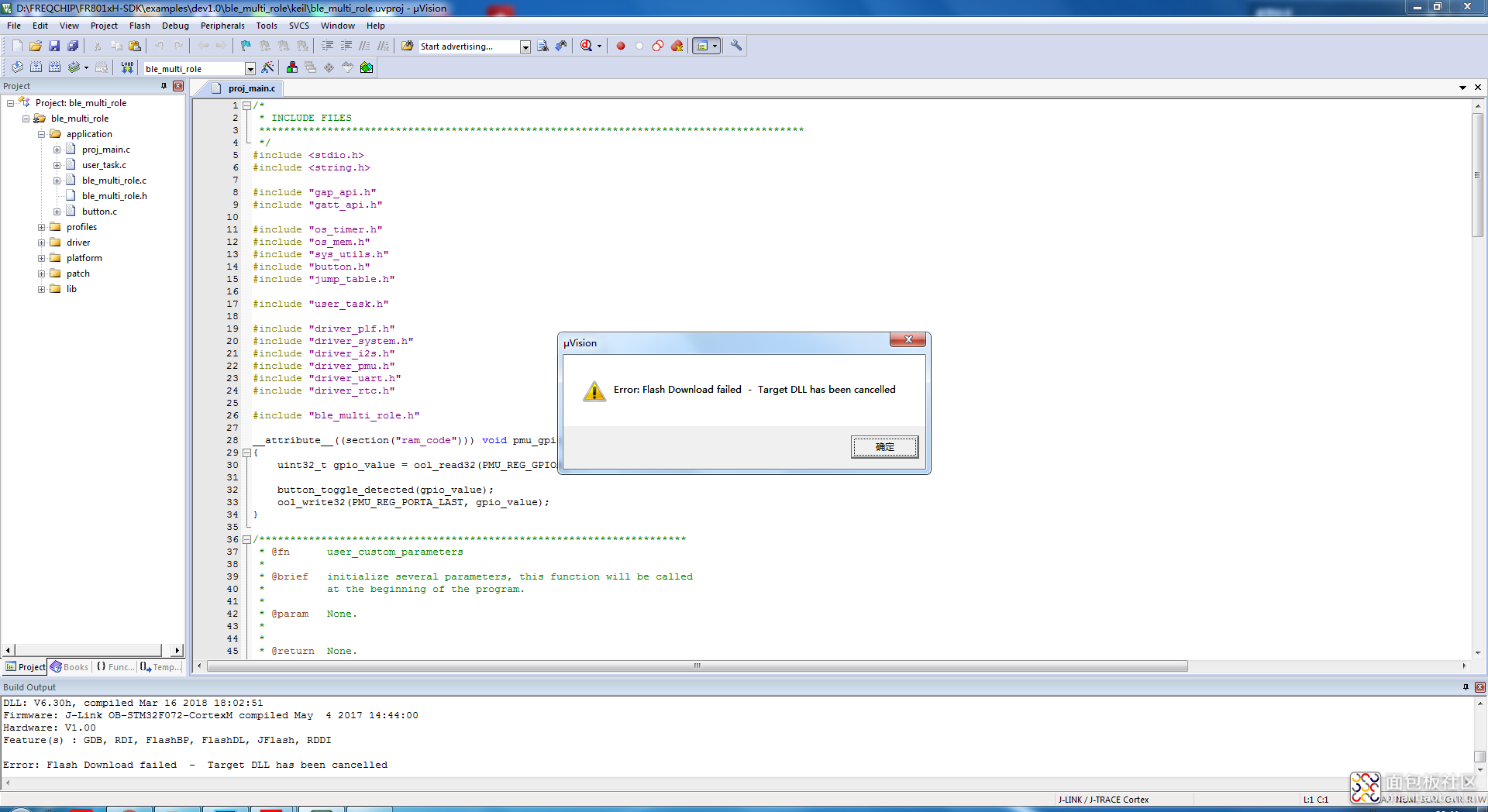Click the editor horizontal scrollbar thumb
The height and width of the screenshot is (812, 1488).
pos(697,666)
